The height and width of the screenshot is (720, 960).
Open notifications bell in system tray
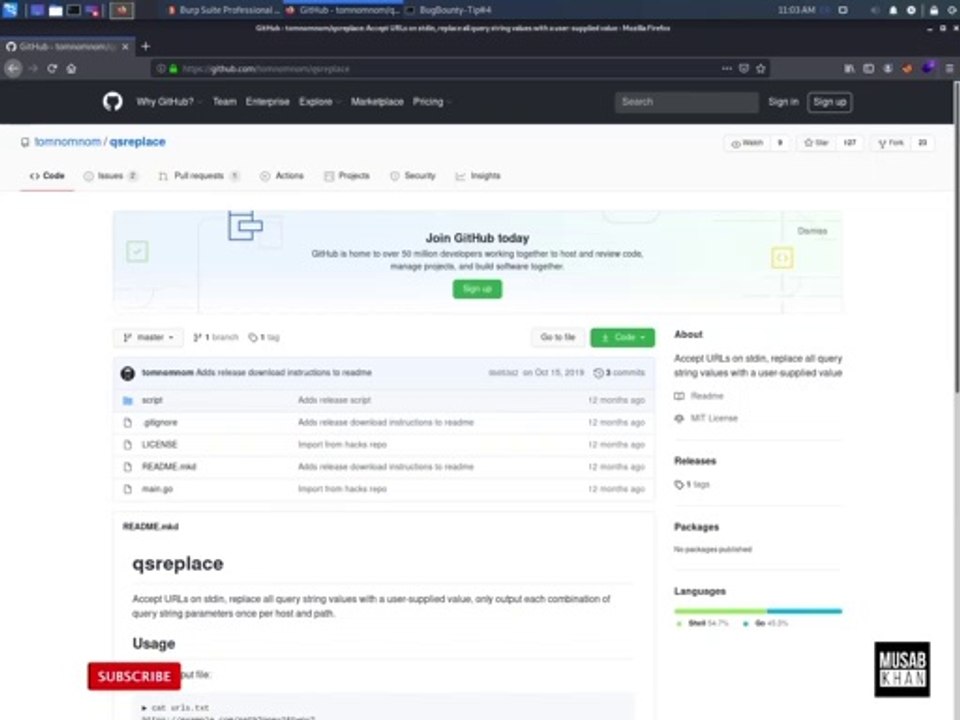(893, 10)
